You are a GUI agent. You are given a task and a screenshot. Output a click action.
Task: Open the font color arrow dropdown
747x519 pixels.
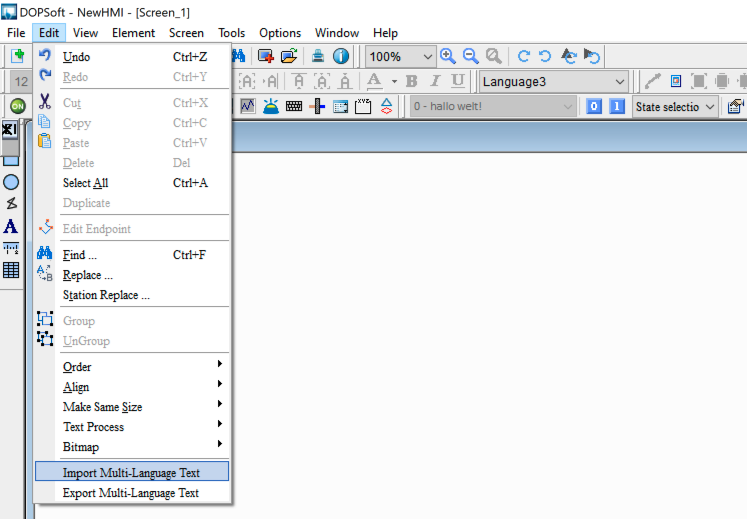(394, 81)
